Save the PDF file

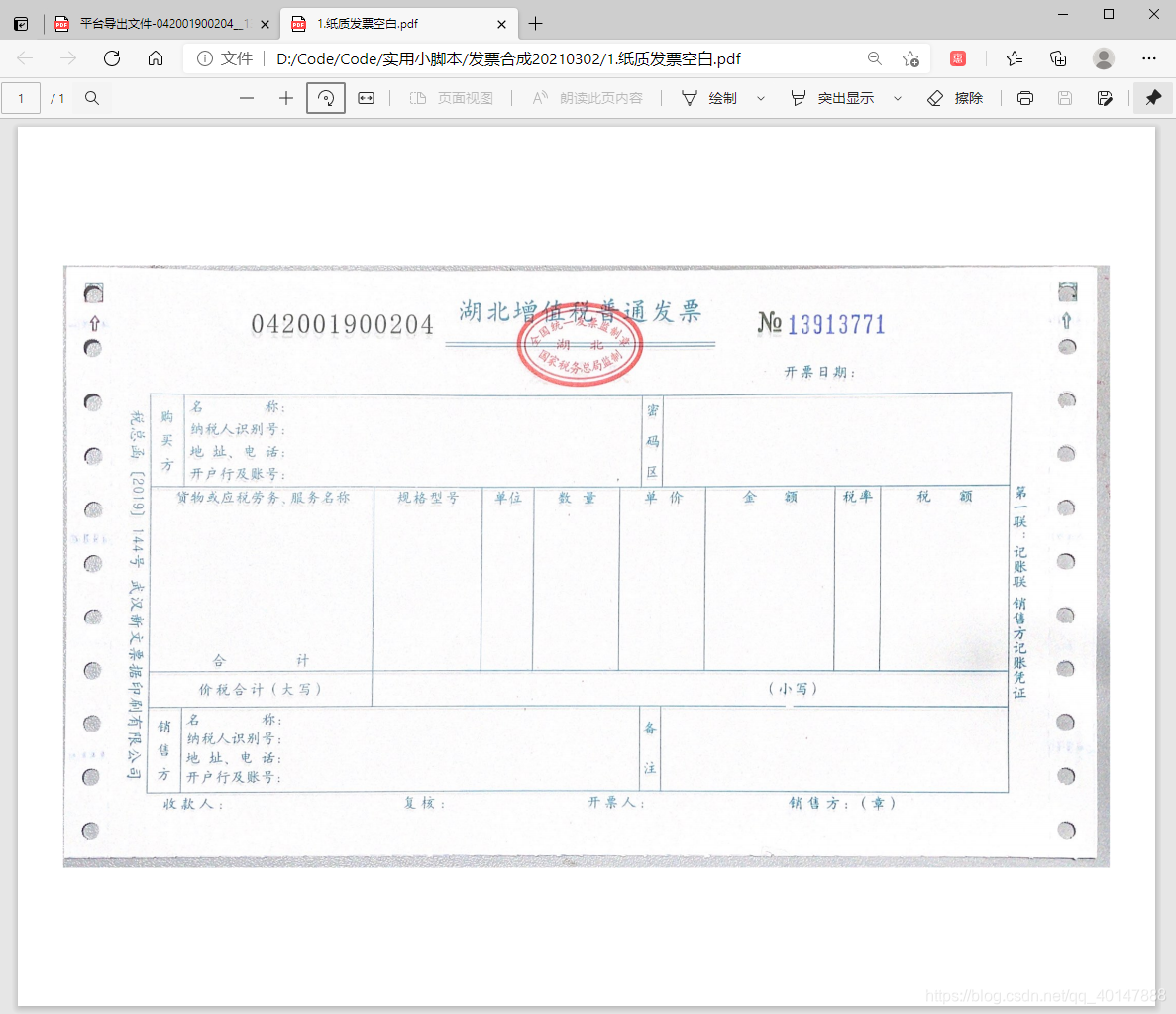point(1064,98)
